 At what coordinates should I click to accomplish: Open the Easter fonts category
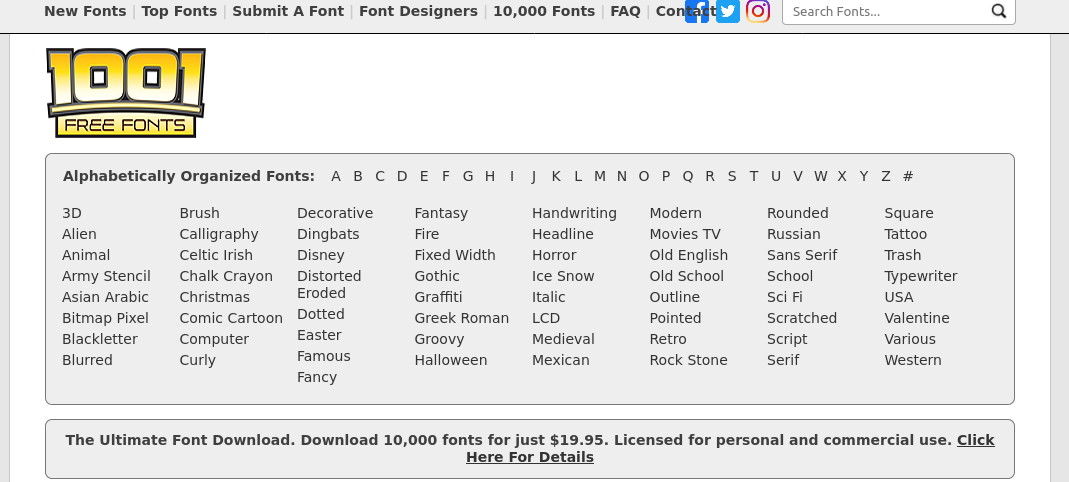coord(319,335)
